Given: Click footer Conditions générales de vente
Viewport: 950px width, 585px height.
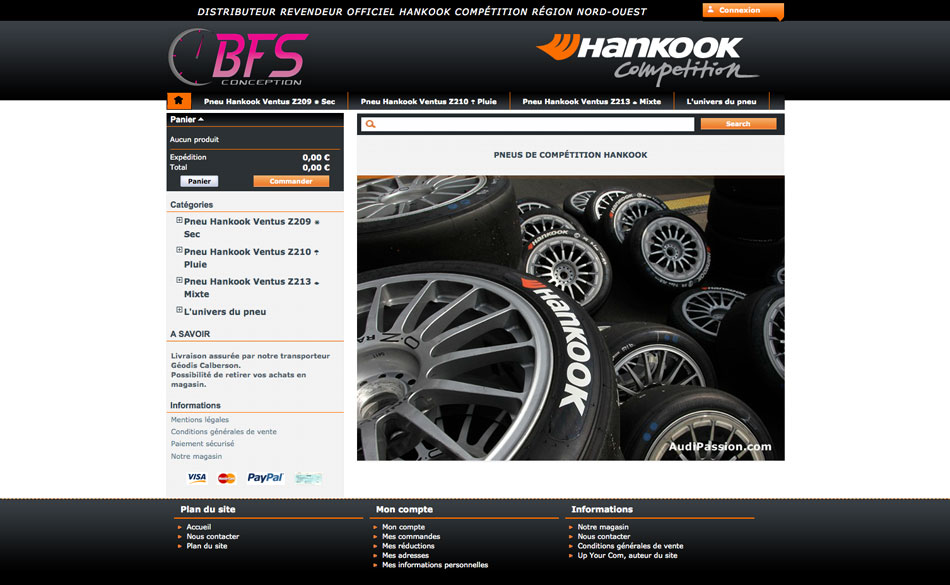Looking at the screenshot, I should point(630,546).
